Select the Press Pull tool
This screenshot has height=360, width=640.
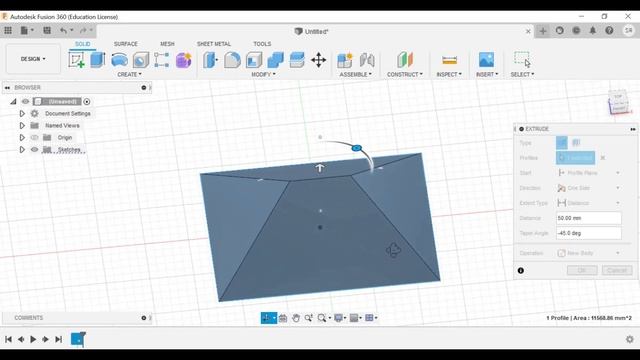click(x=211, y=60)
